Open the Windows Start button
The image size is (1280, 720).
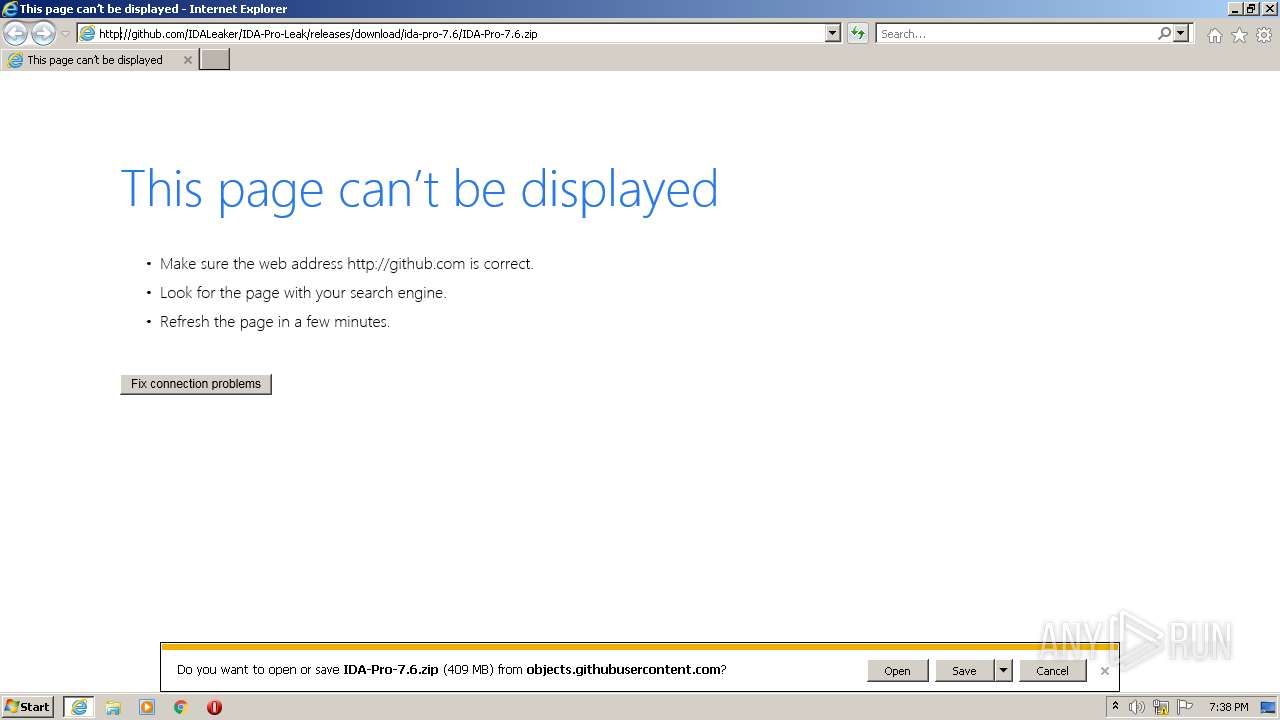click(x=28, y=707)
